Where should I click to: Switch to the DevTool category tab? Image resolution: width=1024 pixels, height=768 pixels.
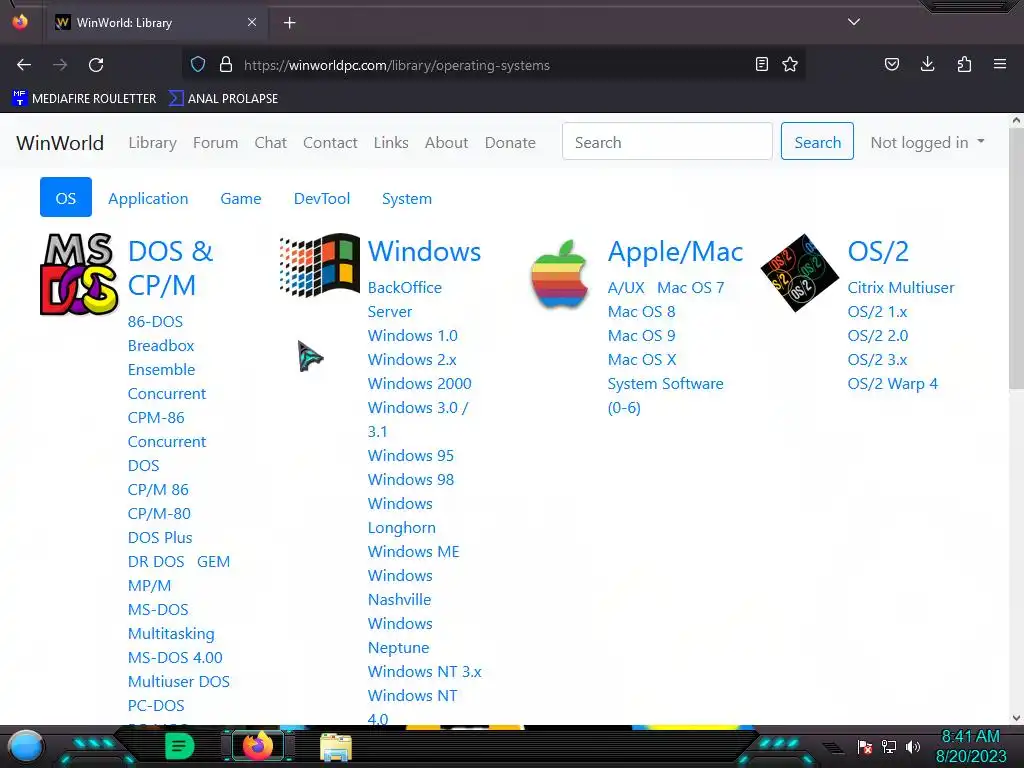click(322, 199)
